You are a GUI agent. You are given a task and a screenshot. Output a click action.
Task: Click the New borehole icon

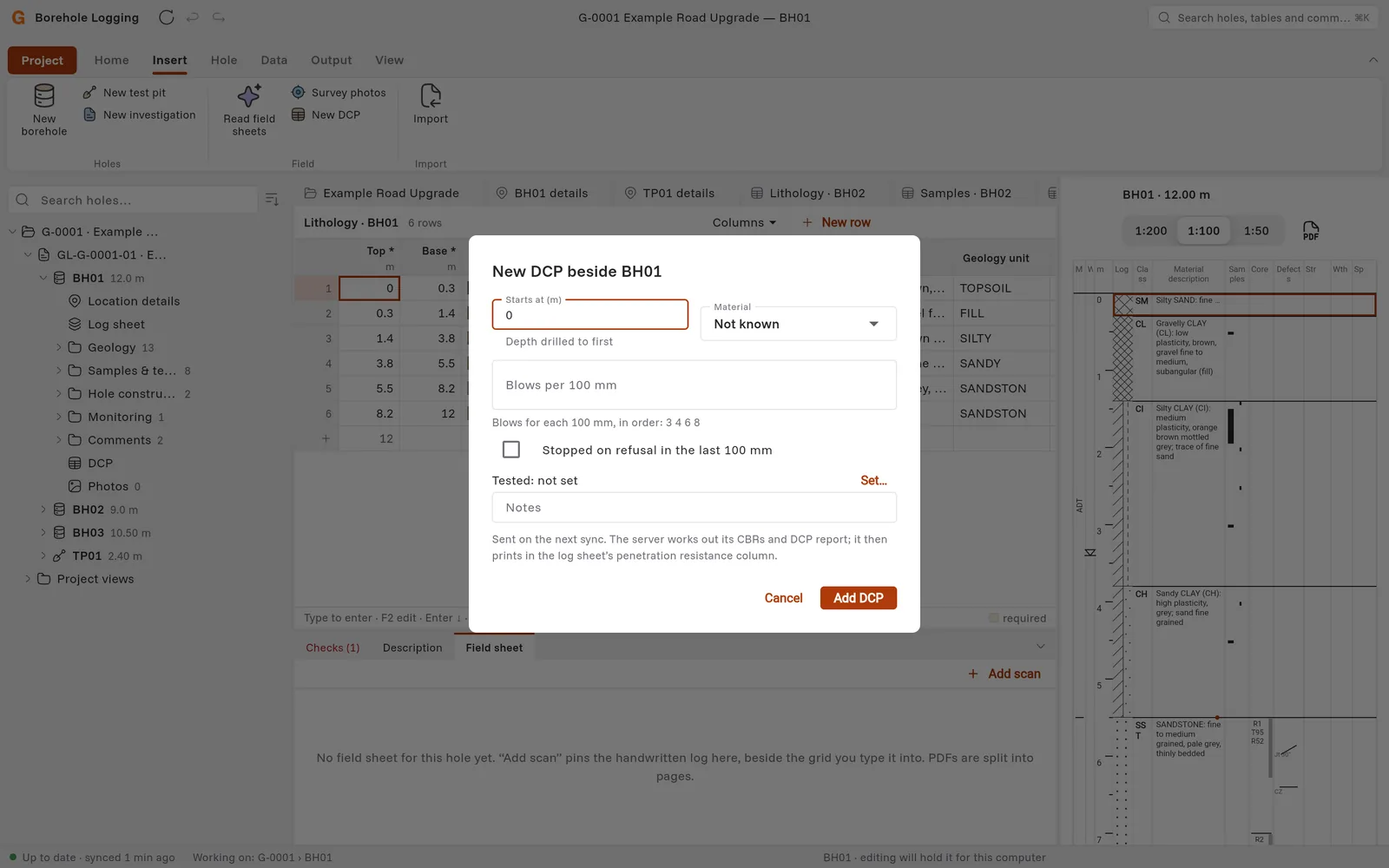[44, 95]
